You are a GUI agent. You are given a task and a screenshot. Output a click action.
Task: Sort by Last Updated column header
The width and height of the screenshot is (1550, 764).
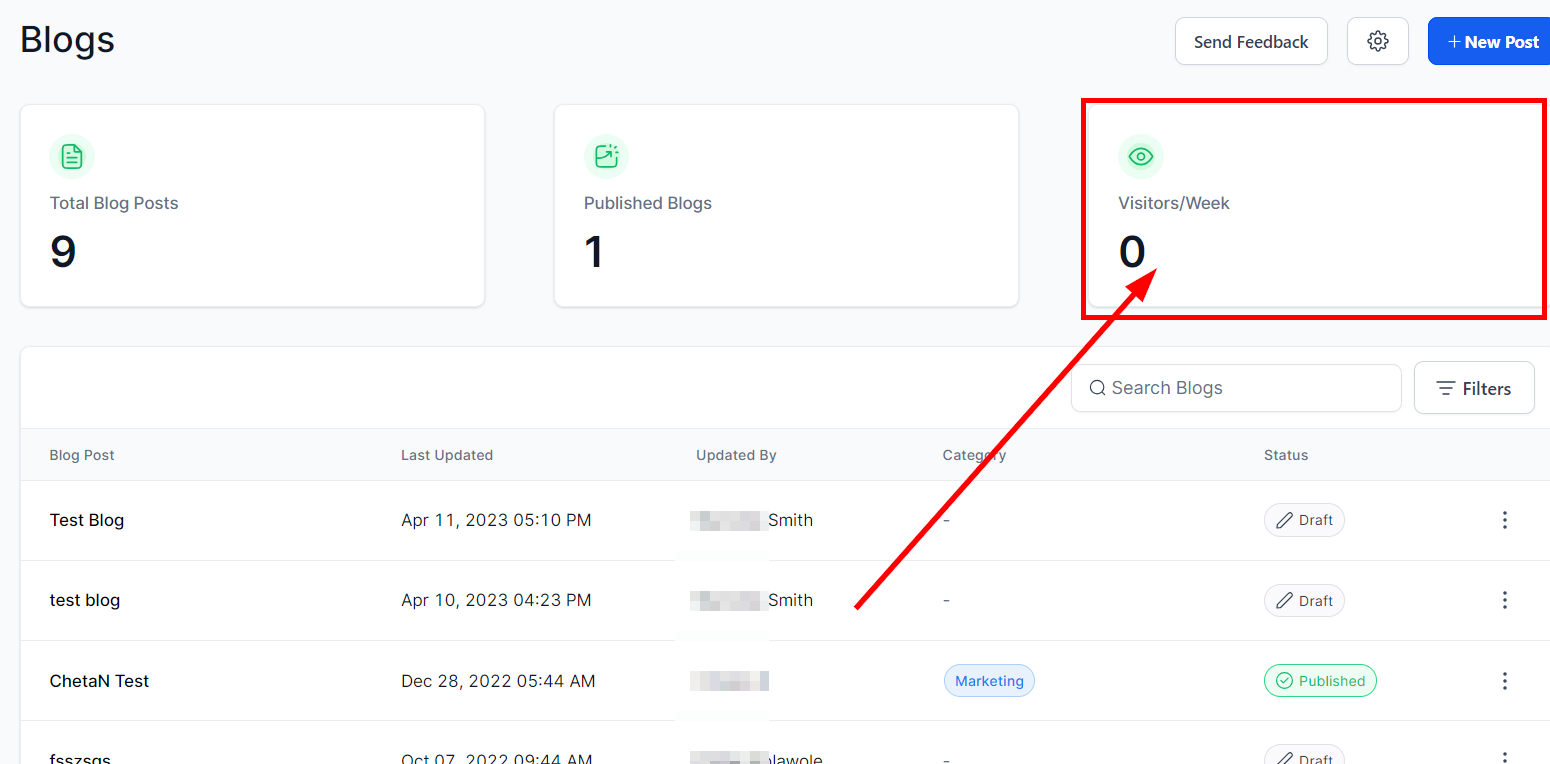coord(447,455)
